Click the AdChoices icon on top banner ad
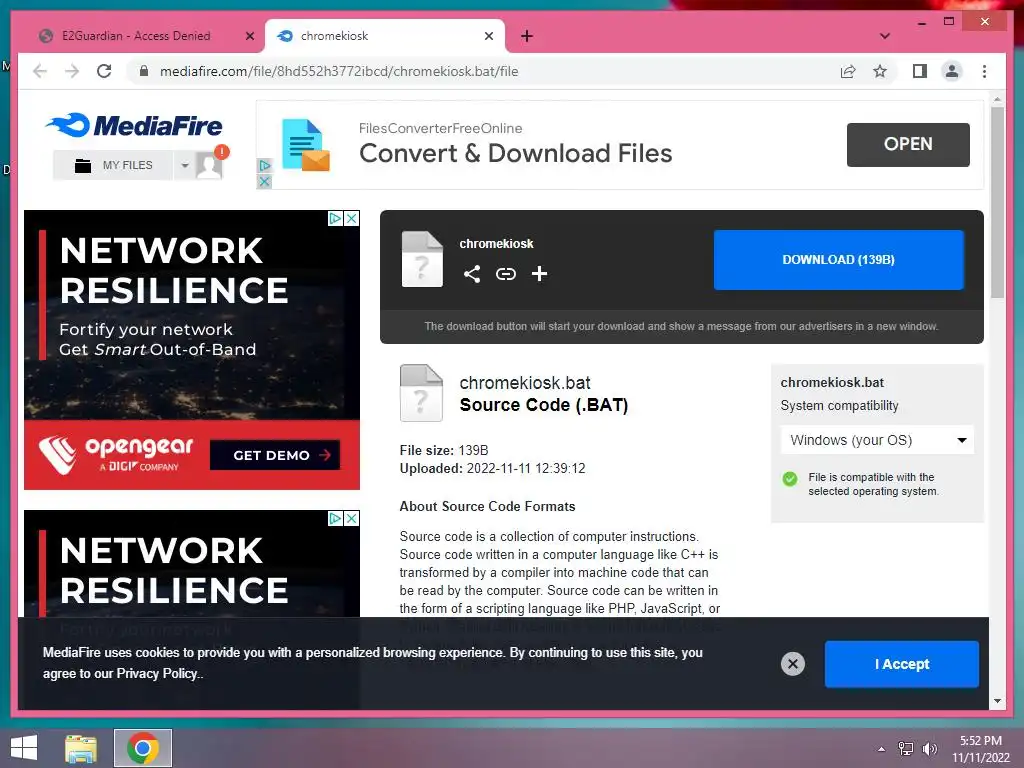This screenshot has height=768, width=1024. coord(264,165)
